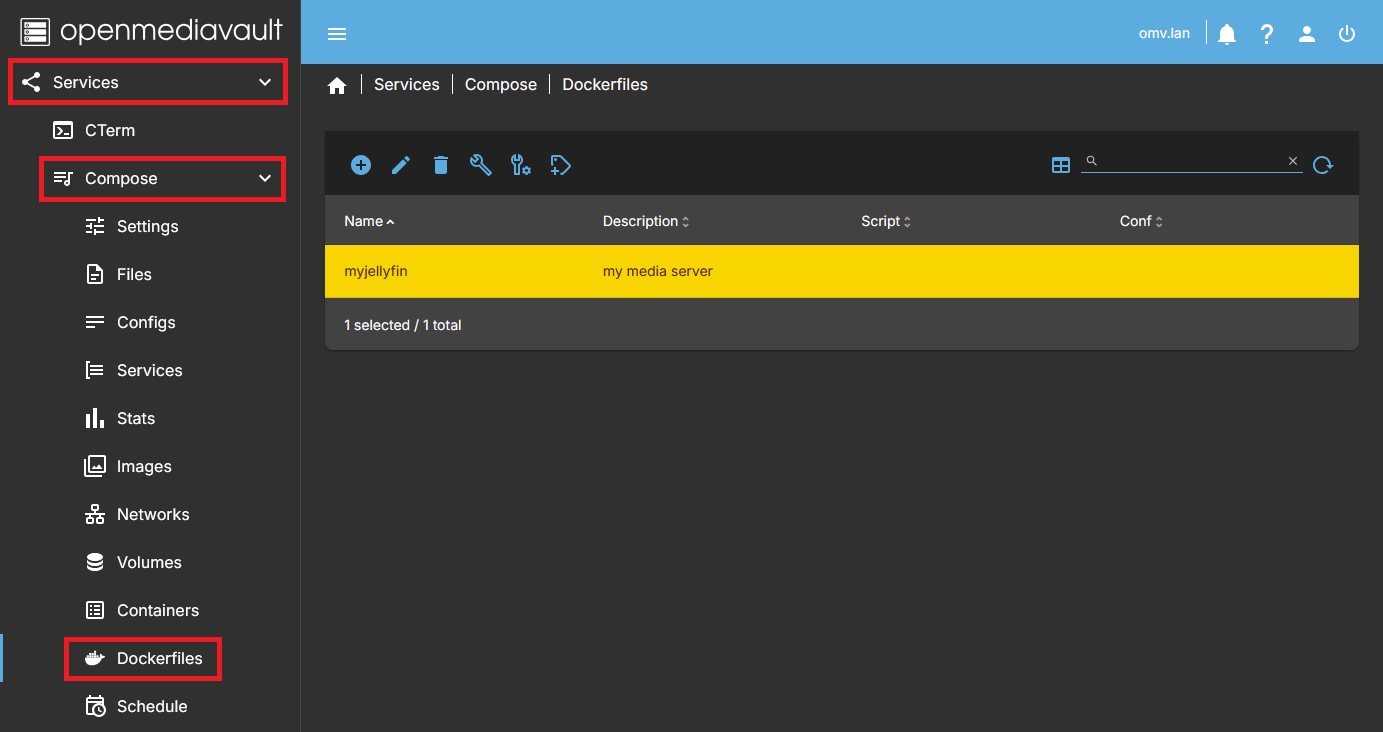Viewport: 1383px width, 732px height.
Task: Build the image using the wrench icon
Action: click(x=480, y=165)
